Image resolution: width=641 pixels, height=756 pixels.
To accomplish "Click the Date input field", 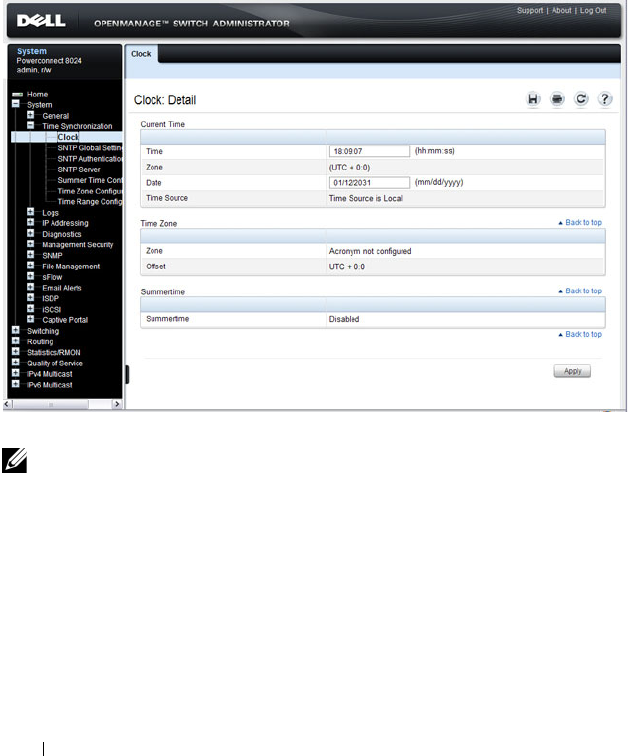I will (x=369, y=183).
